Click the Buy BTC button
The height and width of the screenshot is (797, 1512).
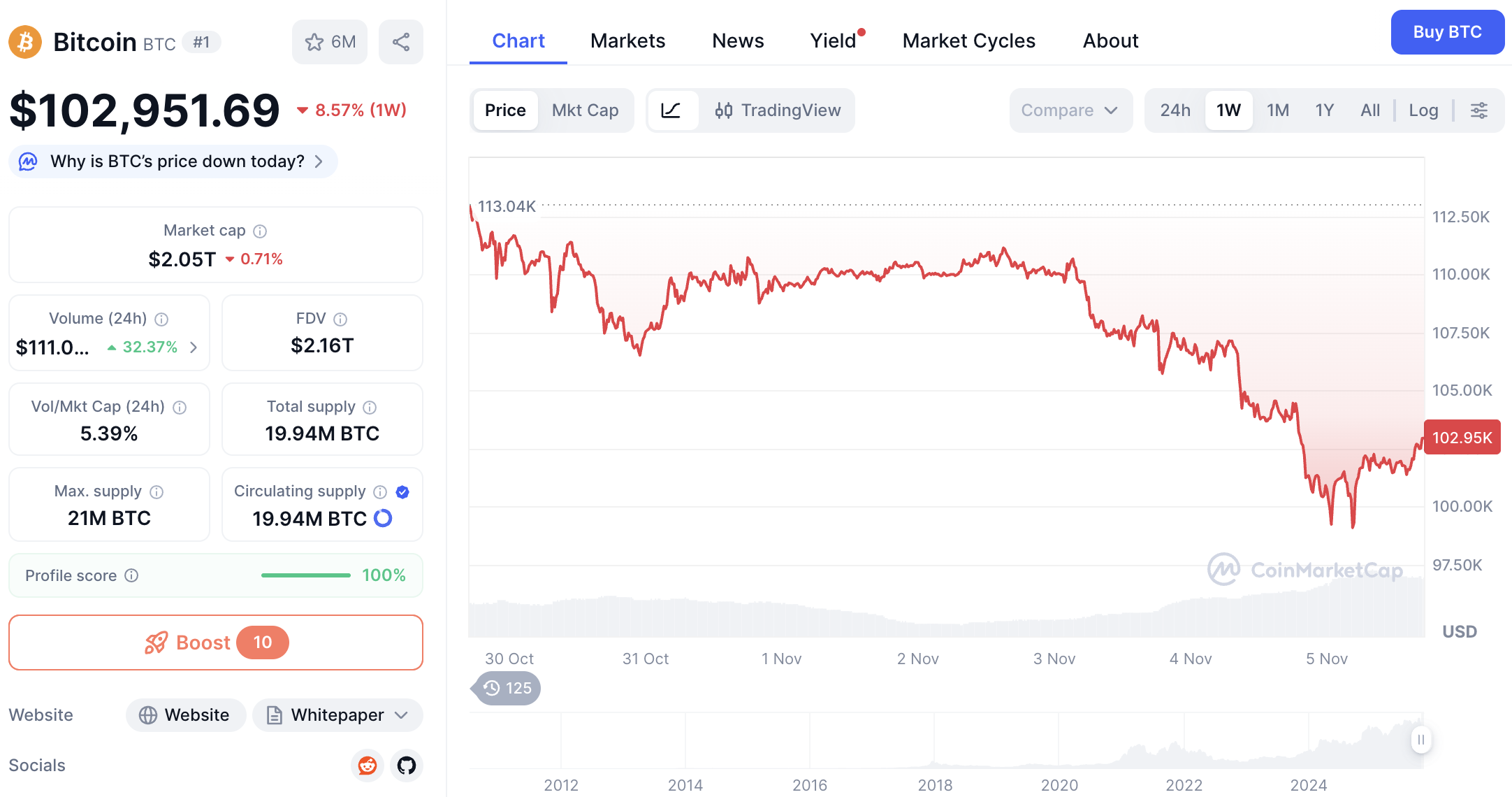tap(1448, 31)
